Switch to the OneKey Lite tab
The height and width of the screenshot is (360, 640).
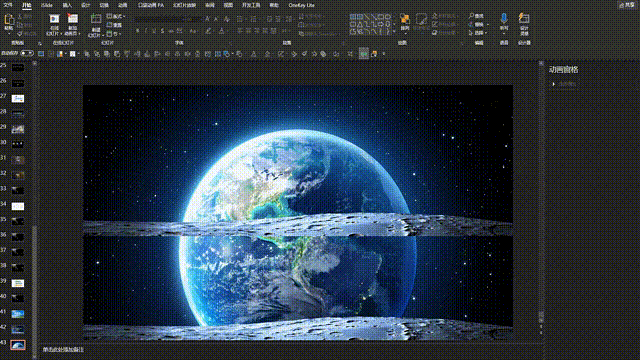point(301,5)
